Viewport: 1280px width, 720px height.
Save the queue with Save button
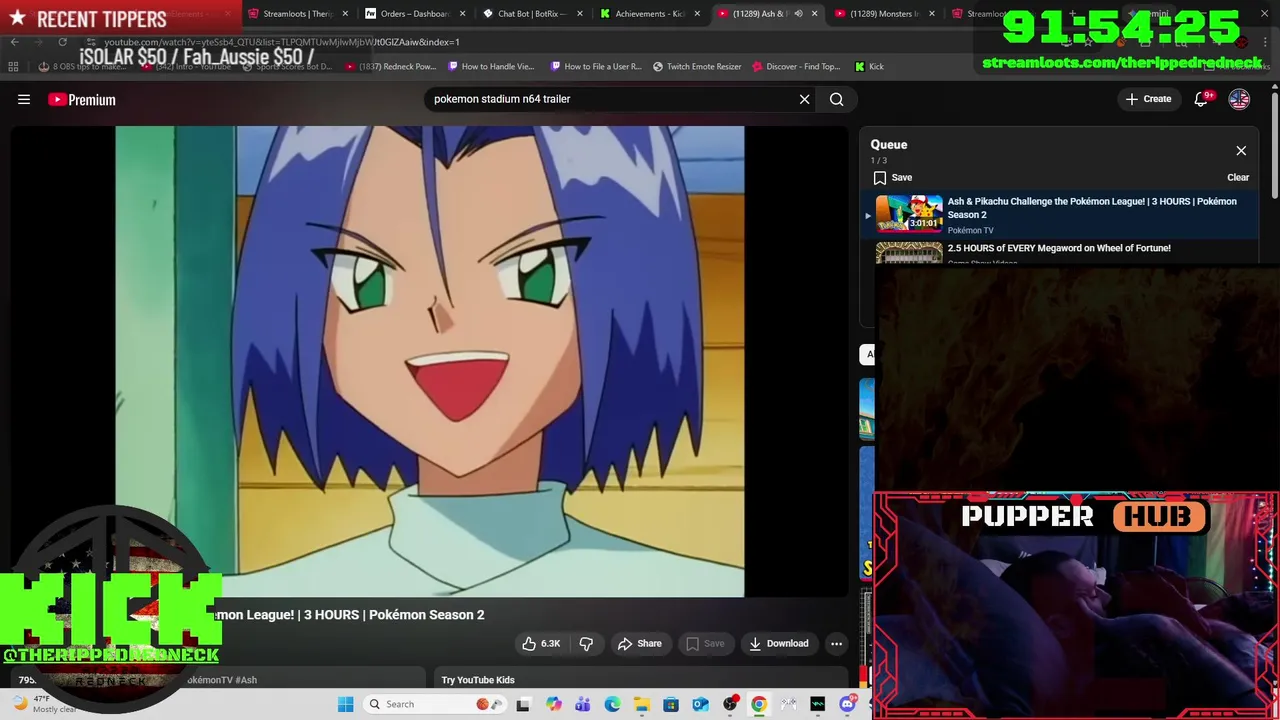pos(892,178)
